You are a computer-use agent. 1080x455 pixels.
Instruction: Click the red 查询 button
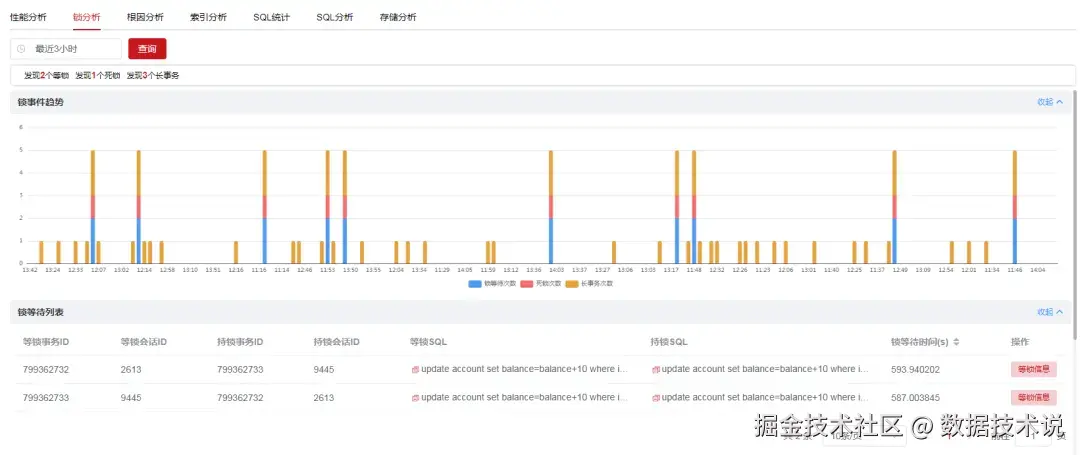pyautogui.click(x=147, y=49)
